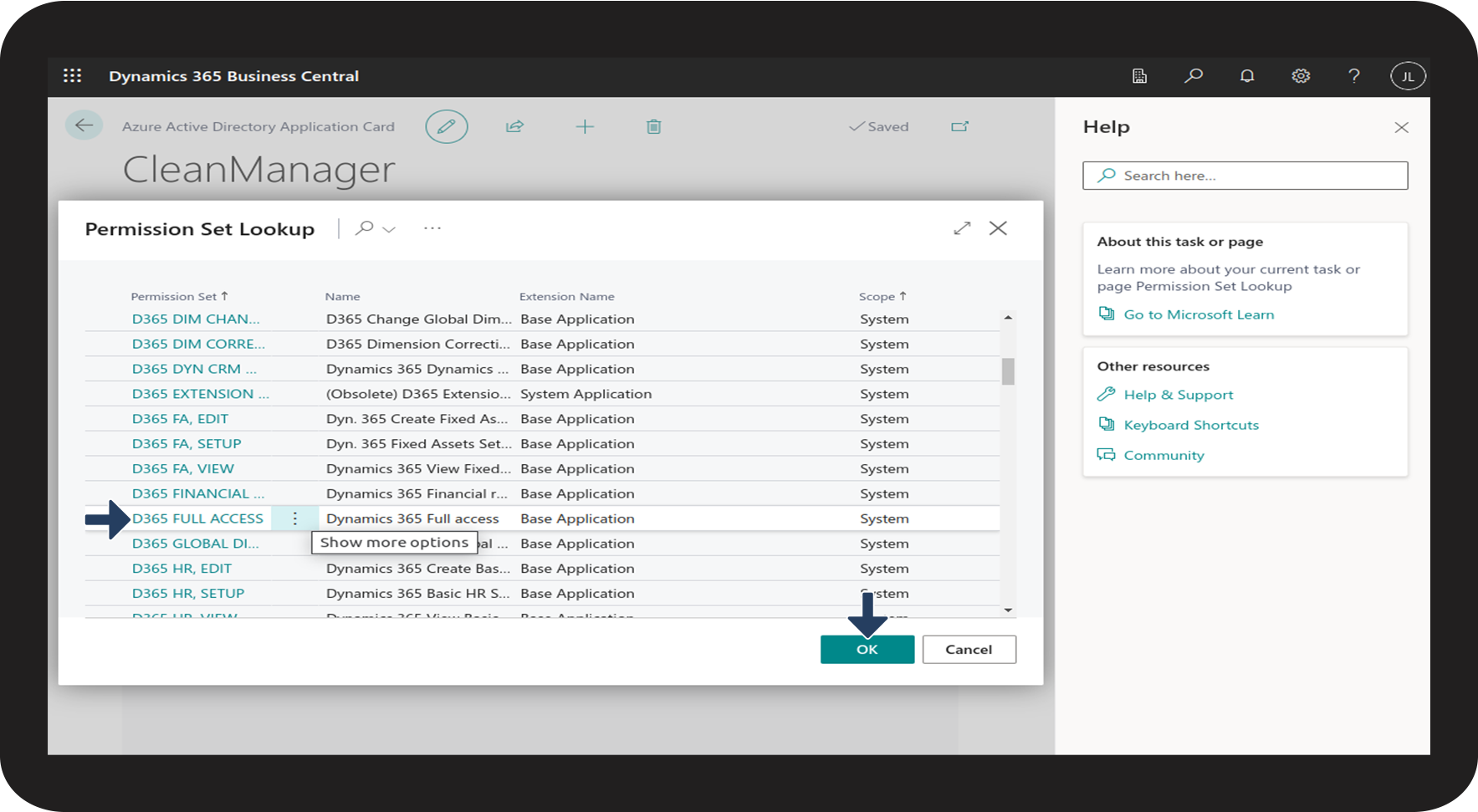The width and height of the screenshot is (1478, 812).
Task: Select the D365 HR, EDIT permission set
Action: click(182, 569)
